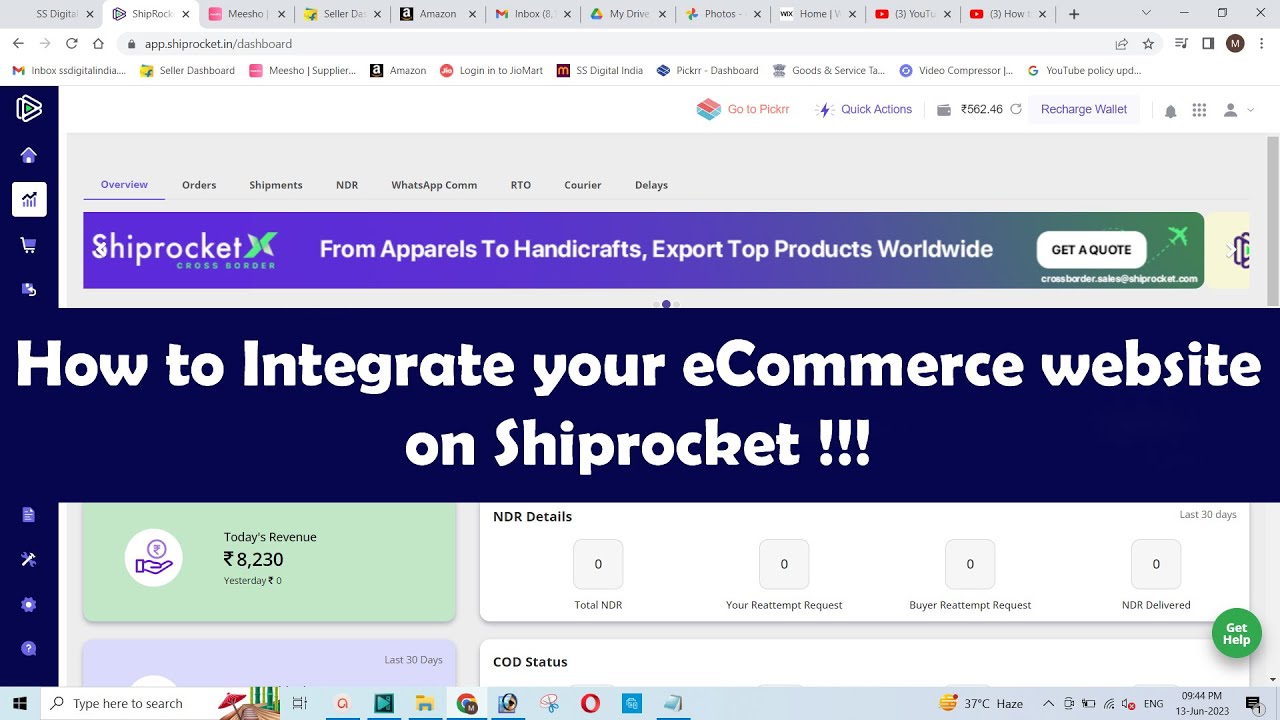Open Dashboard analytics icon in sidebar
The image size is (1280, 720).
pos(29,199)
